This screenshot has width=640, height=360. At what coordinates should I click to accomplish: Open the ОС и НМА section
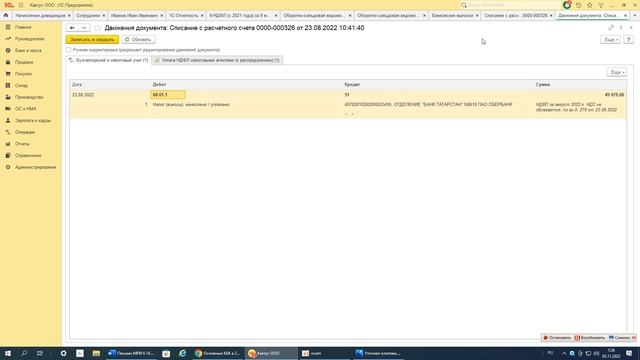click(x=26, y=109)
